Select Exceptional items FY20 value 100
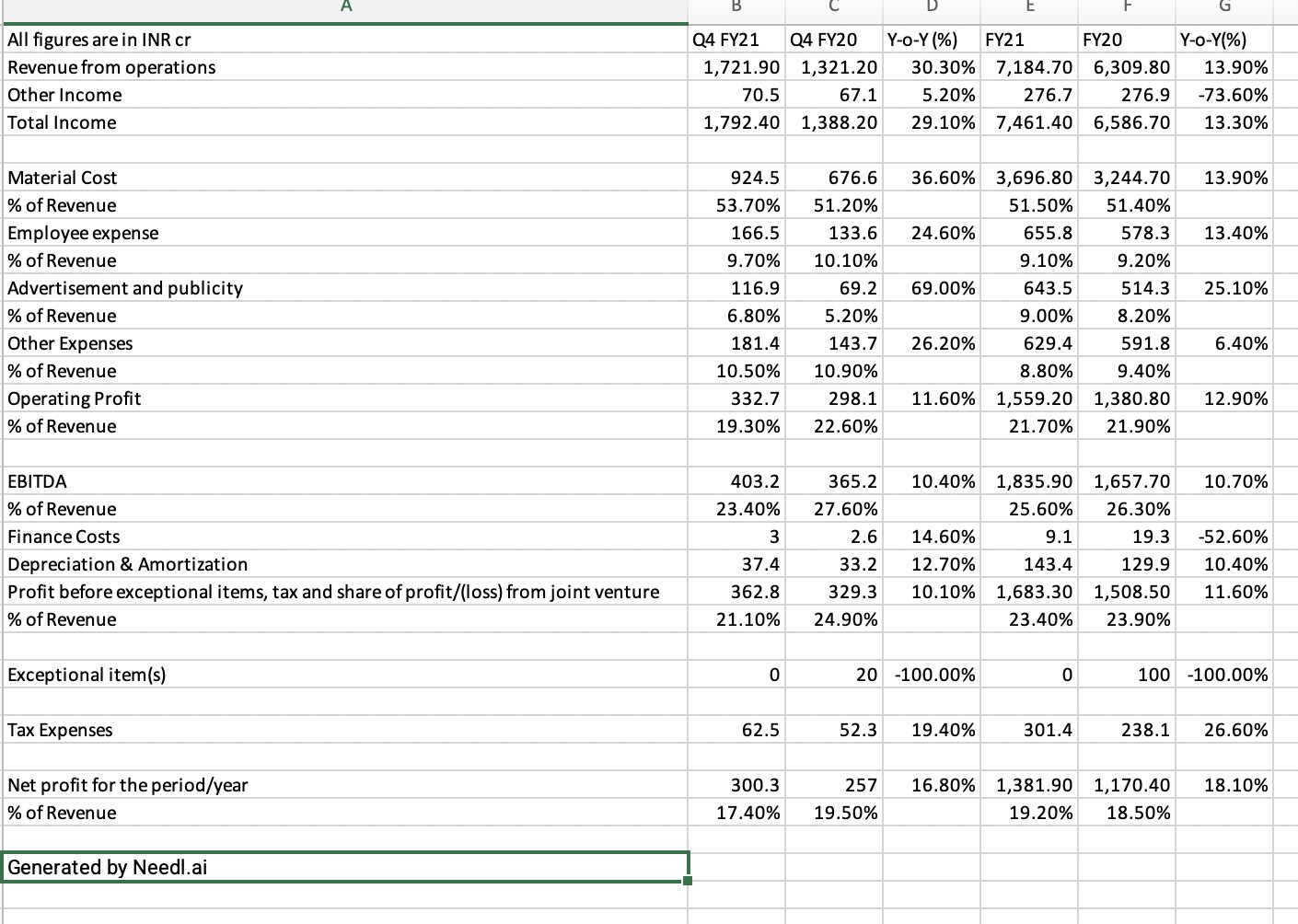 pos(1127,675)
